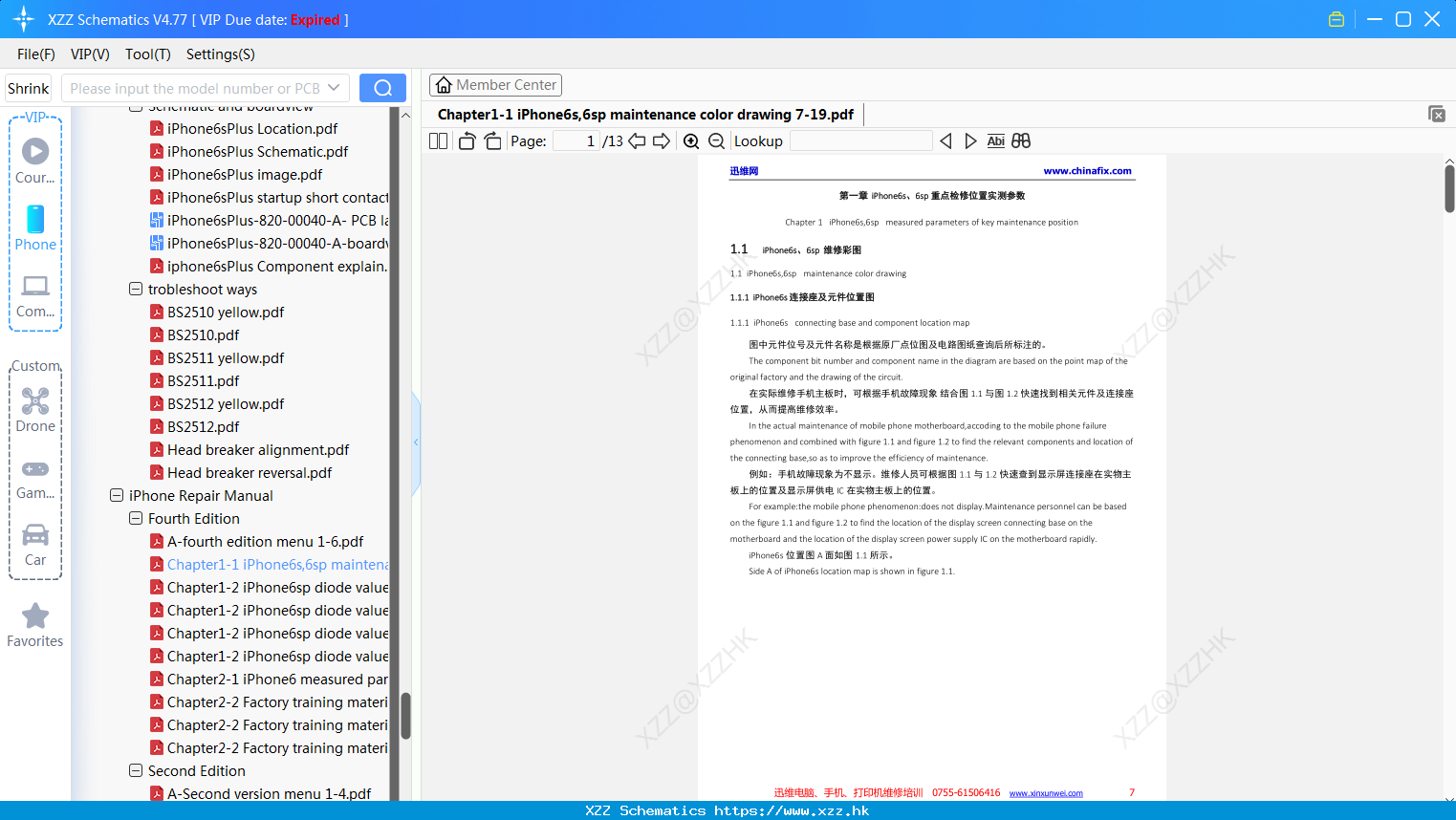Close all document tabs icon
Screen dimensions: 1456x820
(x=1436, y=114)
